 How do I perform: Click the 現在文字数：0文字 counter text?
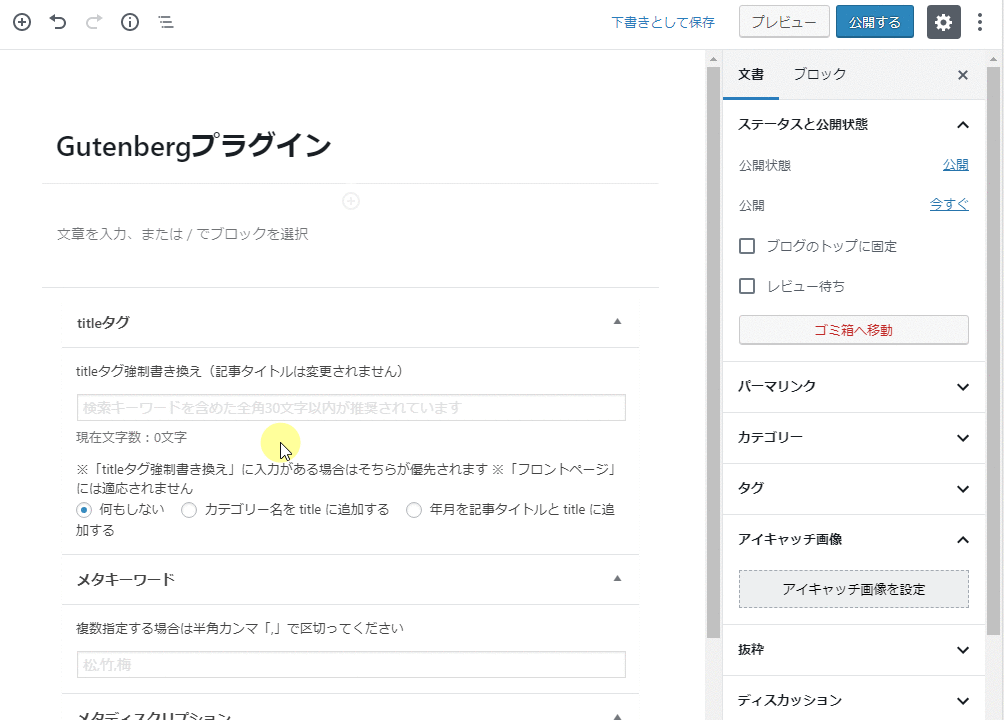(x=131, y=438)
